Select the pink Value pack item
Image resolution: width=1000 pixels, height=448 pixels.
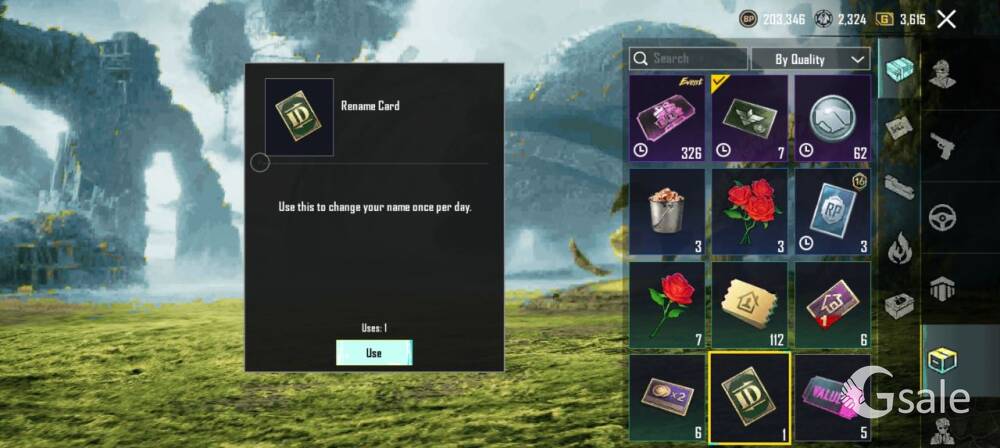click(x=832, y=398)
